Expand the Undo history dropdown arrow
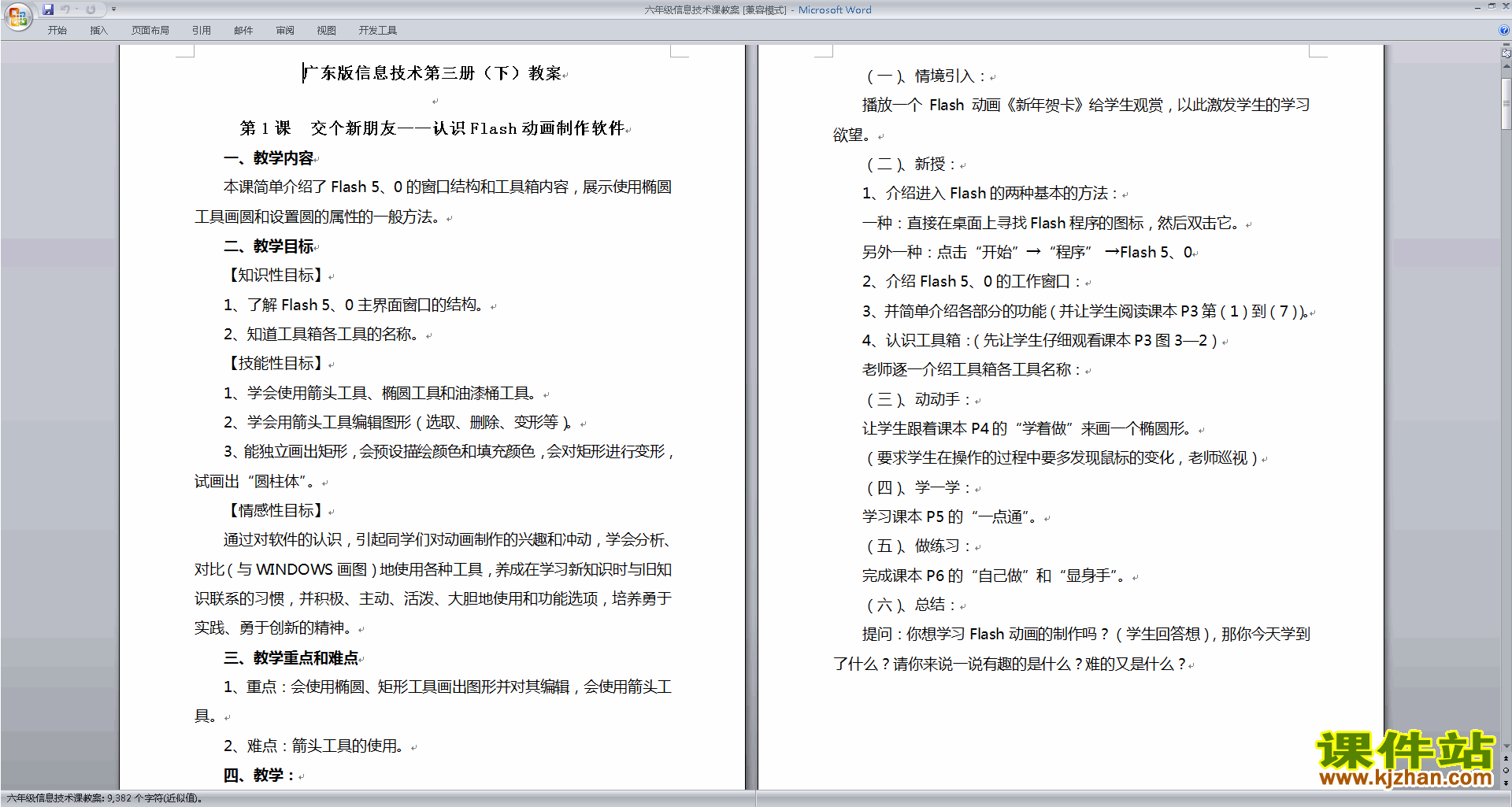This screenshot has width=1512, height=807. tap(77, 9)
